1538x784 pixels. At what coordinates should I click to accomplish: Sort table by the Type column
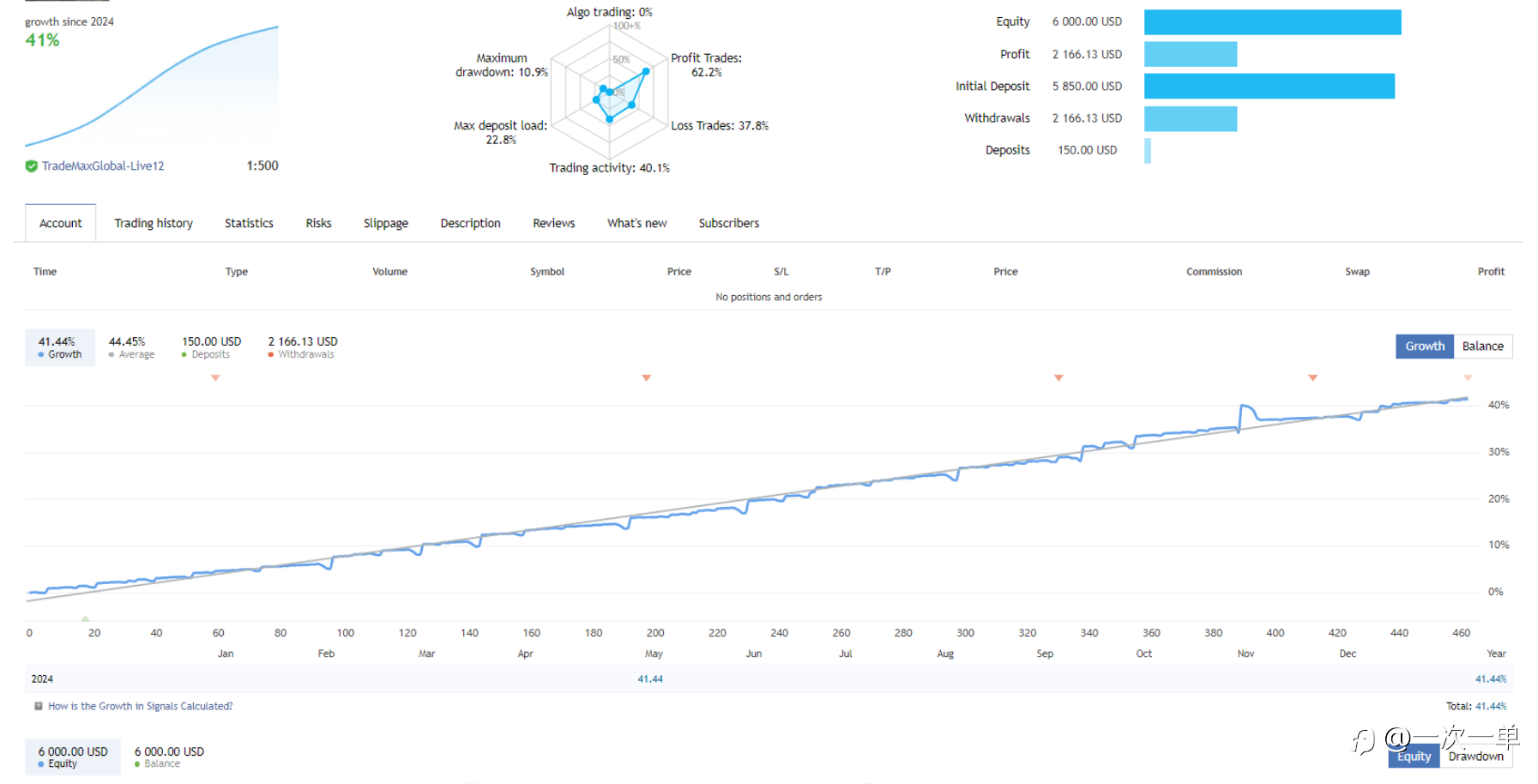coord(237,272)
